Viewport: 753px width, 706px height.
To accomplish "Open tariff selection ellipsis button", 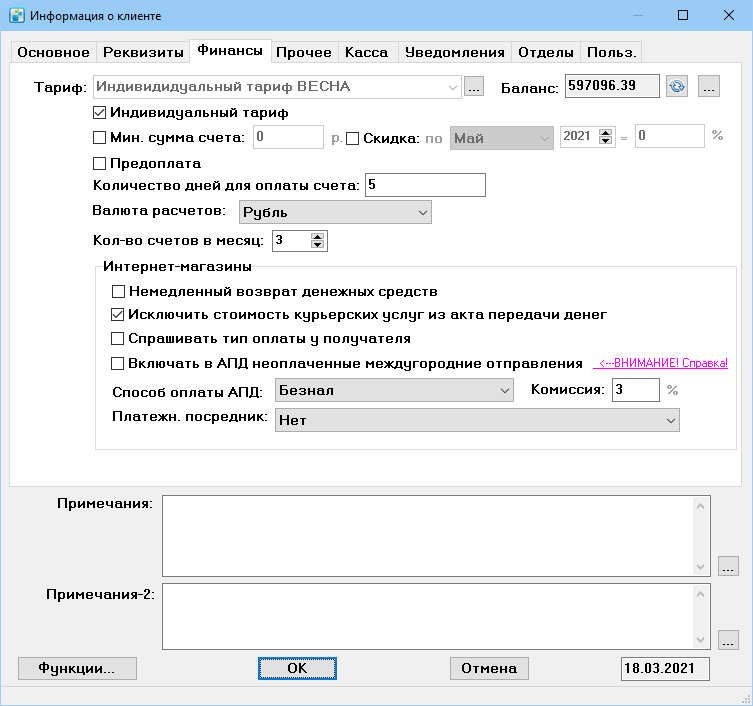I will click(x=474, y=87).
